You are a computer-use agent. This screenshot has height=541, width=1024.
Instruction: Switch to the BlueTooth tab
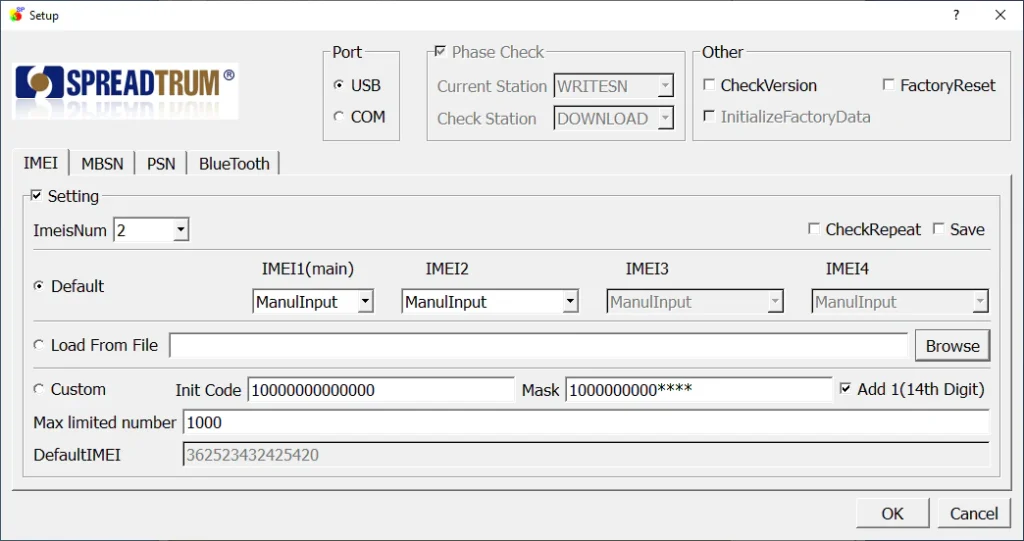[x=234, y=164]
